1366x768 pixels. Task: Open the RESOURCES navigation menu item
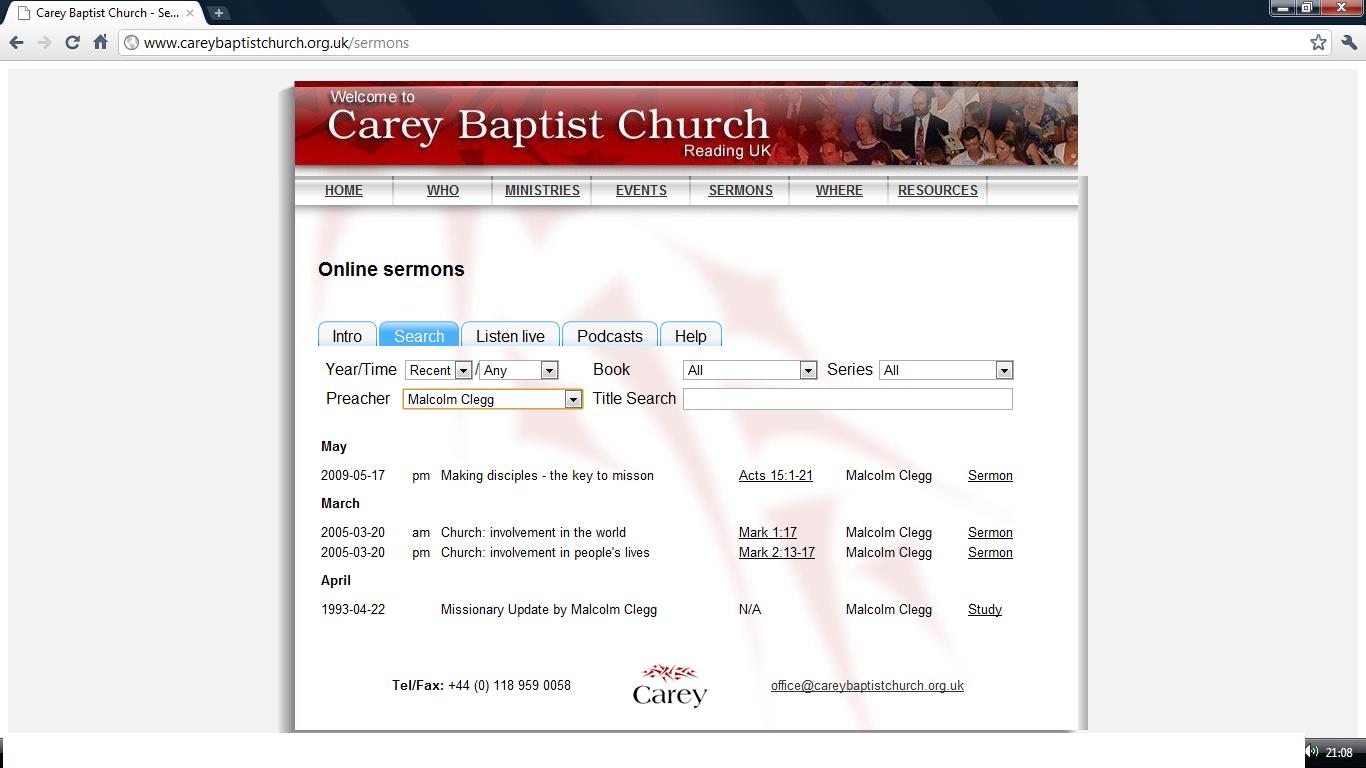click(938, 190)
